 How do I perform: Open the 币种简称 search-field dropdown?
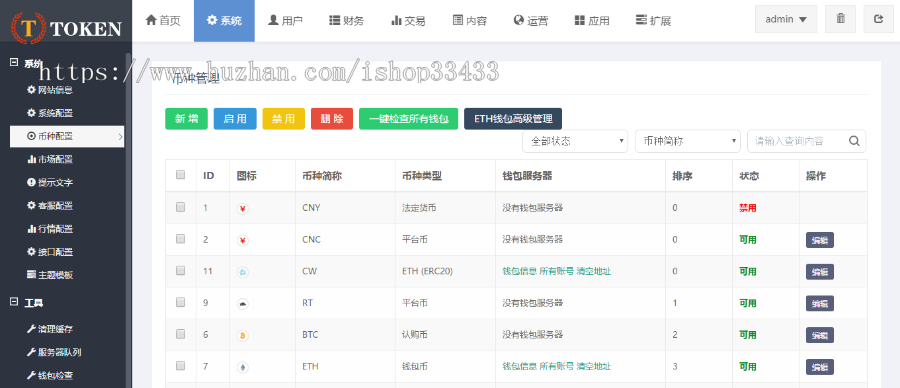[x=688, y=141]
